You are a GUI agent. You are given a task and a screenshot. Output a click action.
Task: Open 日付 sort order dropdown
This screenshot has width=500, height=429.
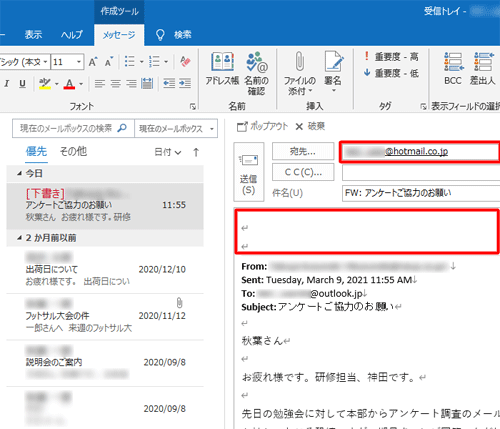click(x=168, y=152)
